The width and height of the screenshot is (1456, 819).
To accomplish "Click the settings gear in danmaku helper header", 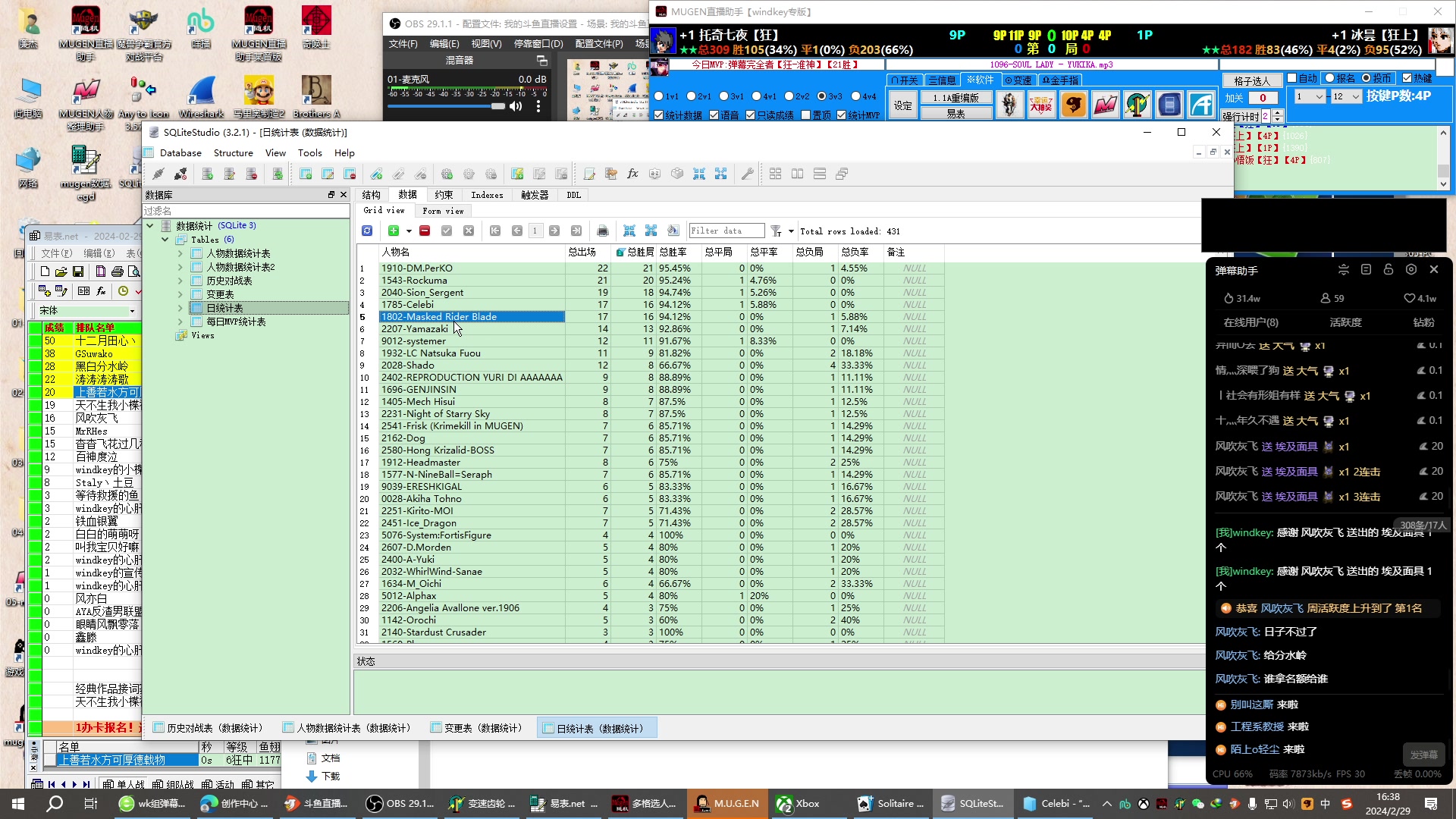I will (1411, 270).
